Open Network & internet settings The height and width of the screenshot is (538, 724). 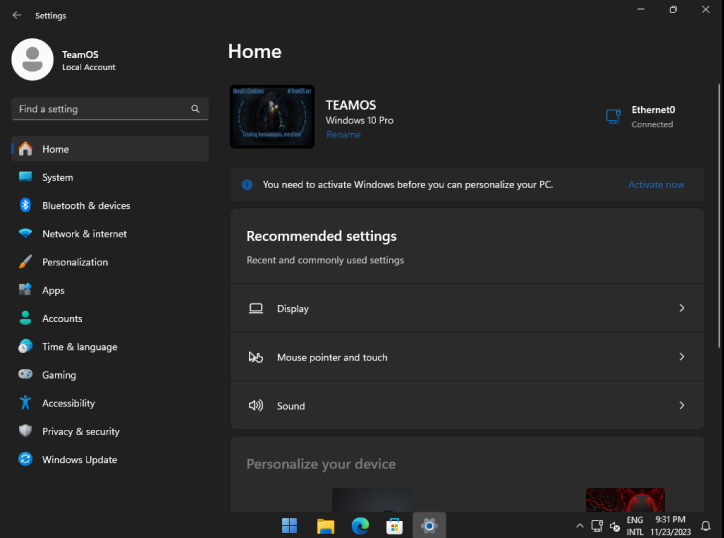[x=110, y=233]
